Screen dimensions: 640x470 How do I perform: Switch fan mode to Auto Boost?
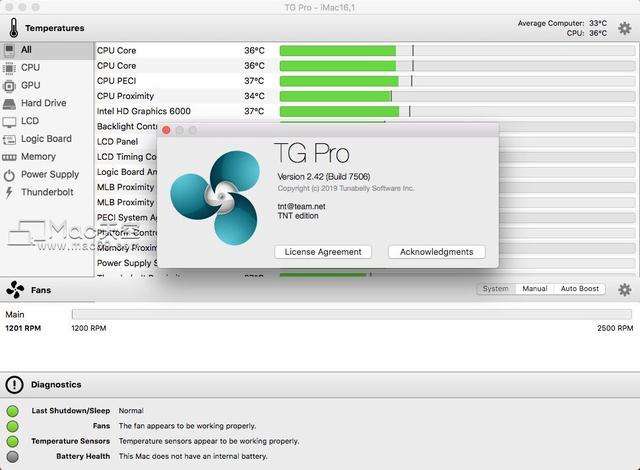[x=580, y=288]
